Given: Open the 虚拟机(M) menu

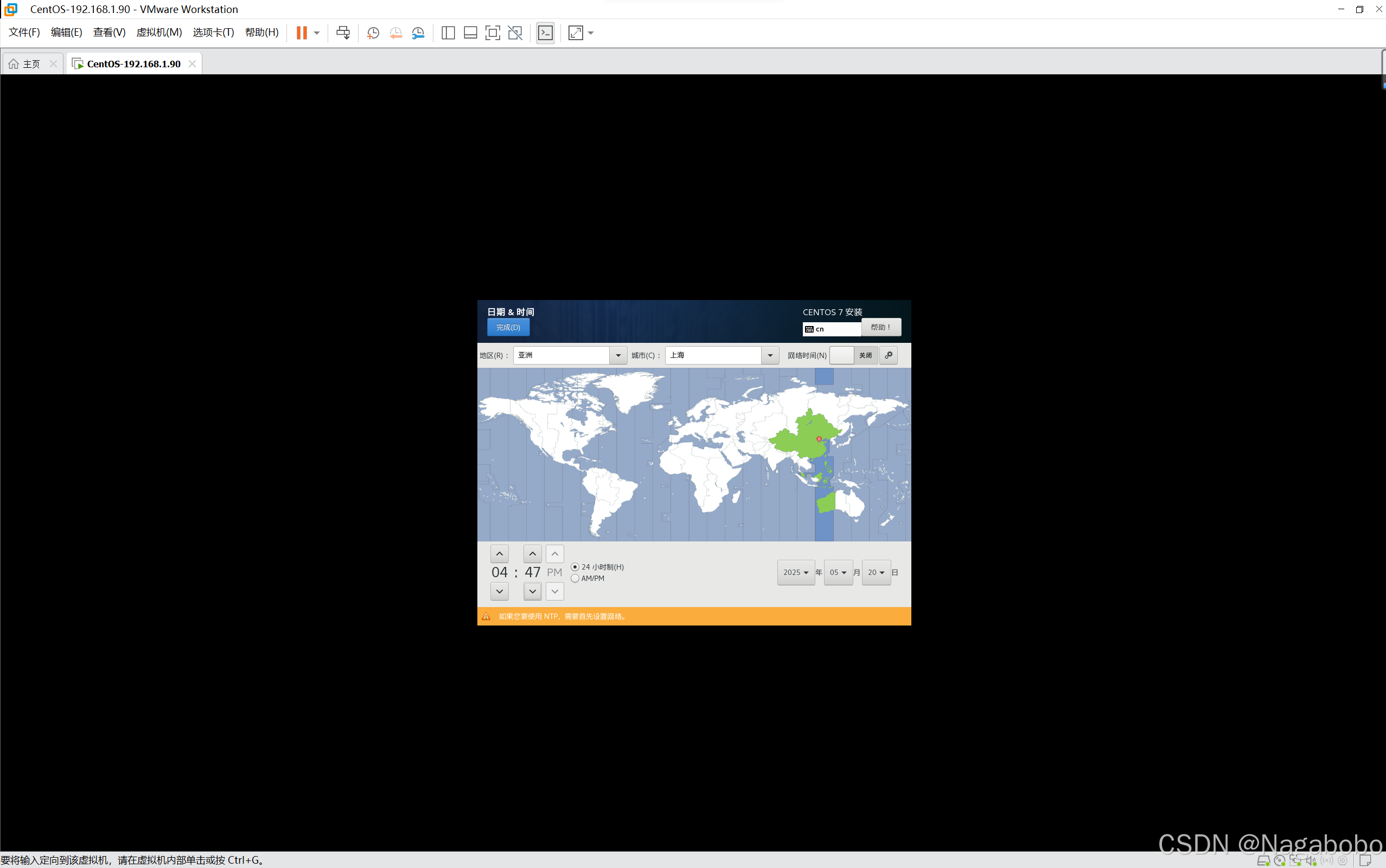Looking at the screenshot, I should (159, 33).
